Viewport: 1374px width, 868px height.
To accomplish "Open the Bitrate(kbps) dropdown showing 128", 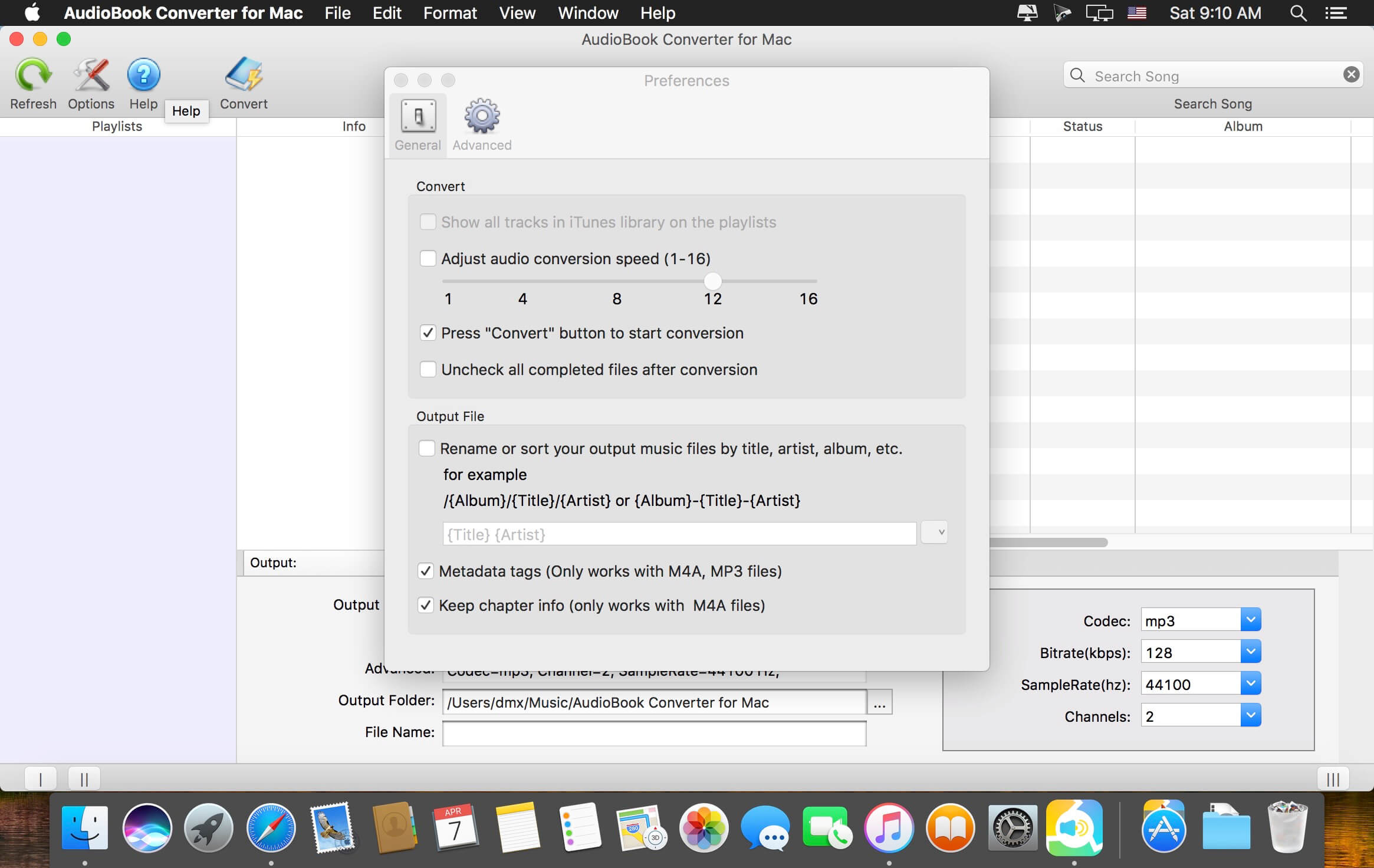I will tap(1250, 652).
